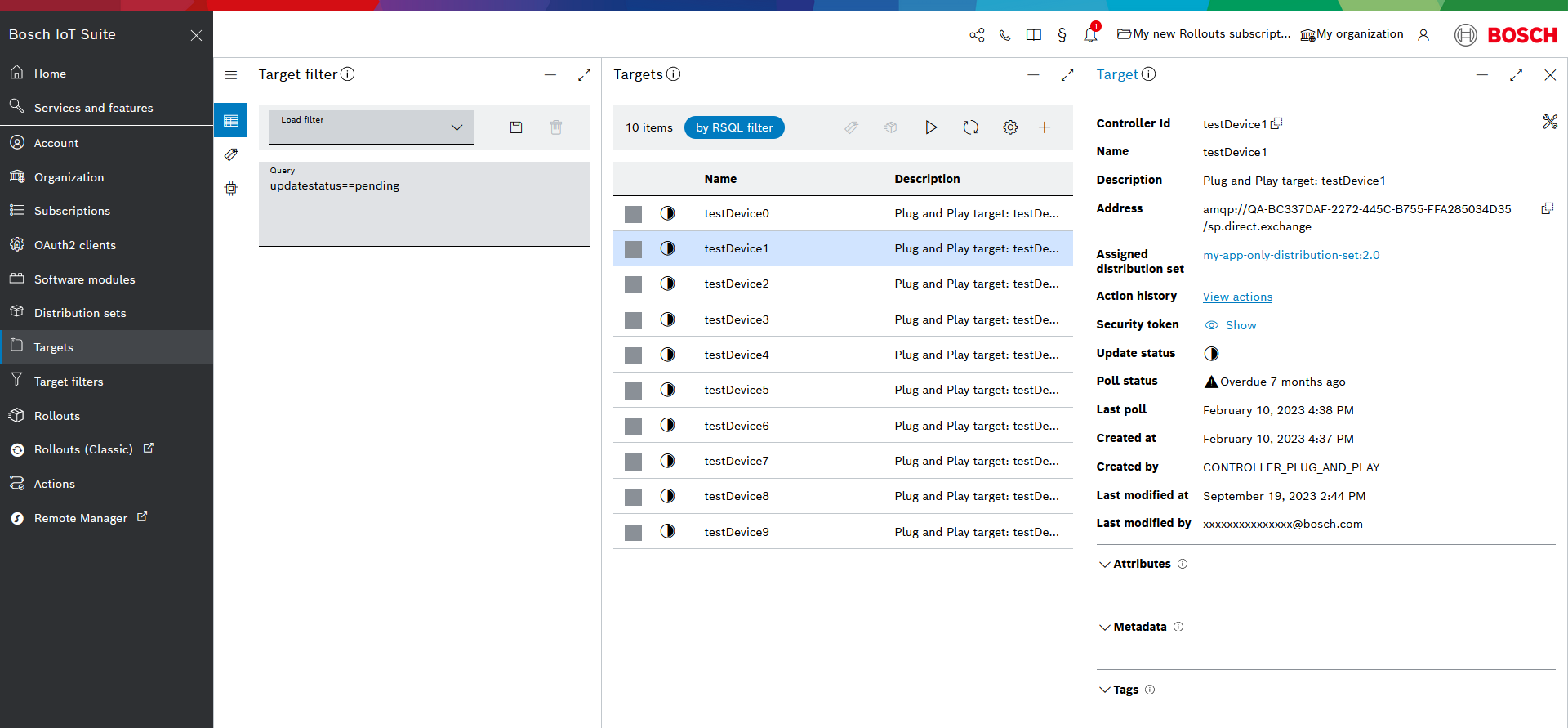
Task: Open Targets settings gear icon
Action: 1010,127
